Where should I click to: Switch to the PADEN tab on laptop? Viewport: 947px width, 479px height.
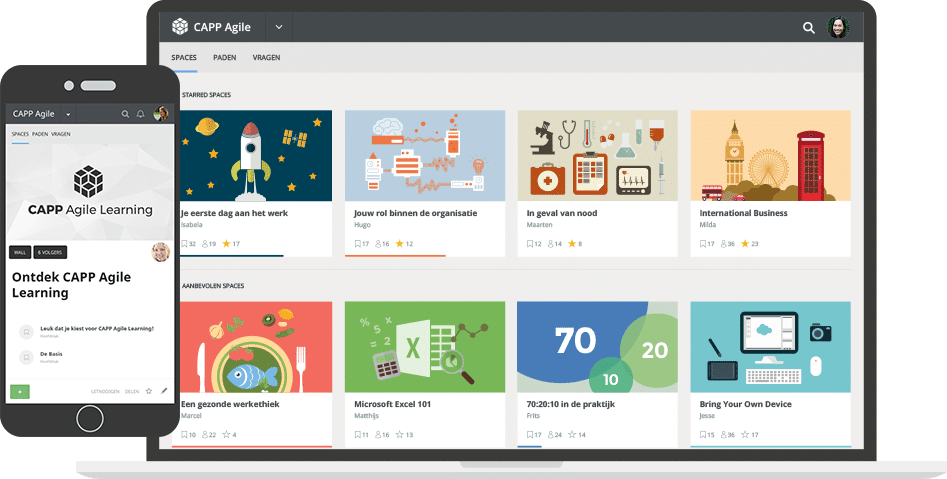pyautogui.click(x=225, y=57)
